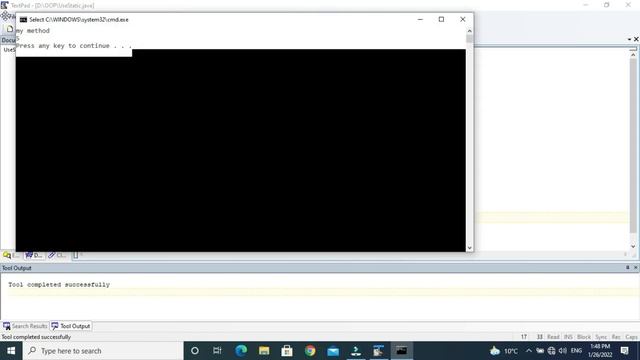Click the cmd window scroll down arrow
This screenshot has height=360, width=640.
tap(469, 247)
